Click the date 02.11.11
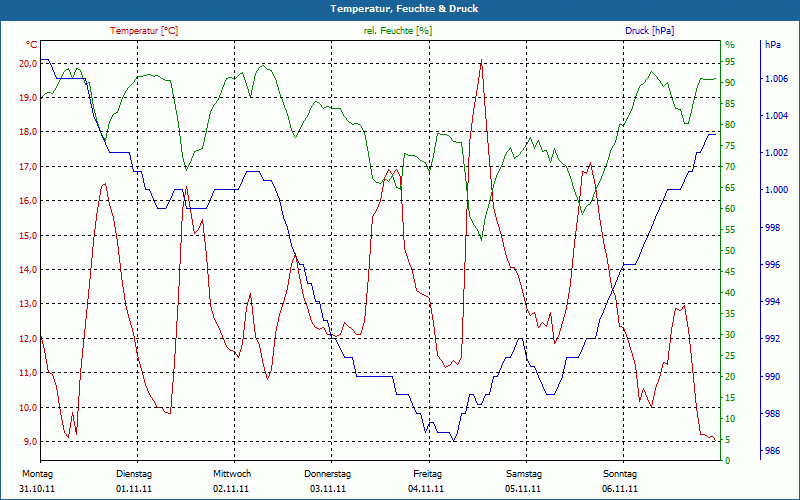The height and width of the screenshot is (500, 800). click(x=231, y=489)
